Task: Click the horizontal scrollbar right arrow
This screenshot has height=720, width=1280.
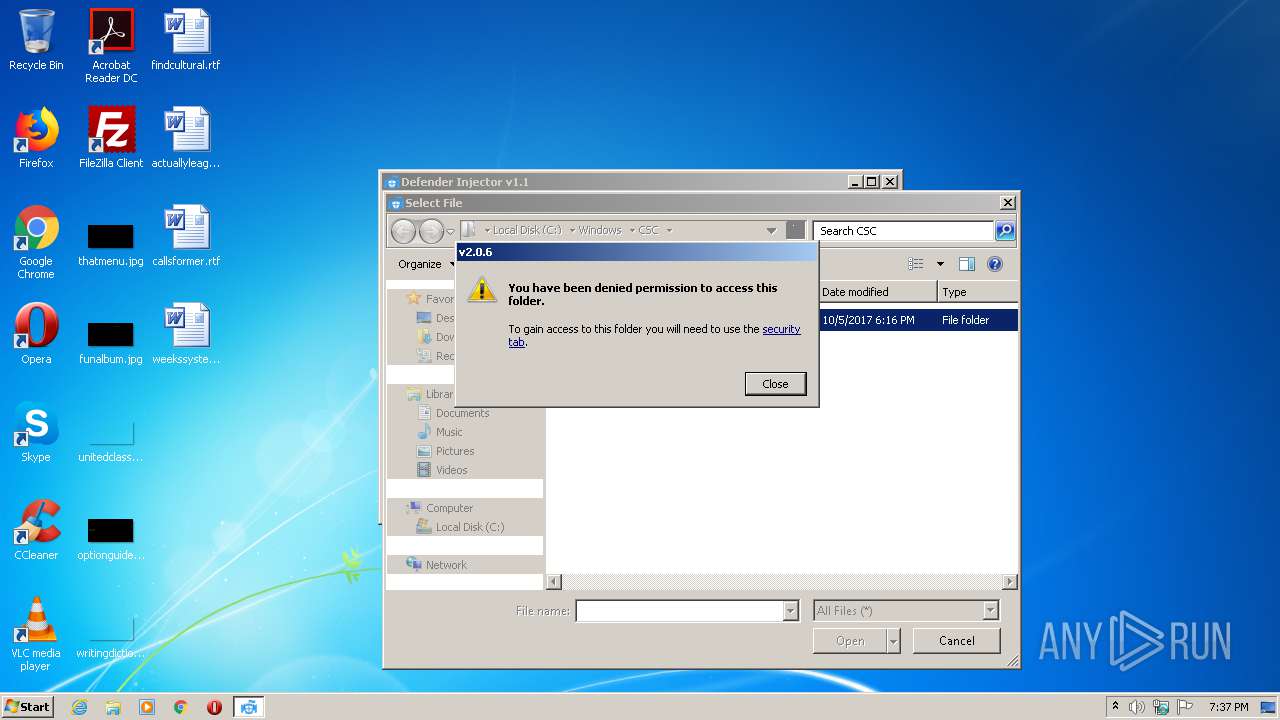Action: click(x=1010, y=582)
